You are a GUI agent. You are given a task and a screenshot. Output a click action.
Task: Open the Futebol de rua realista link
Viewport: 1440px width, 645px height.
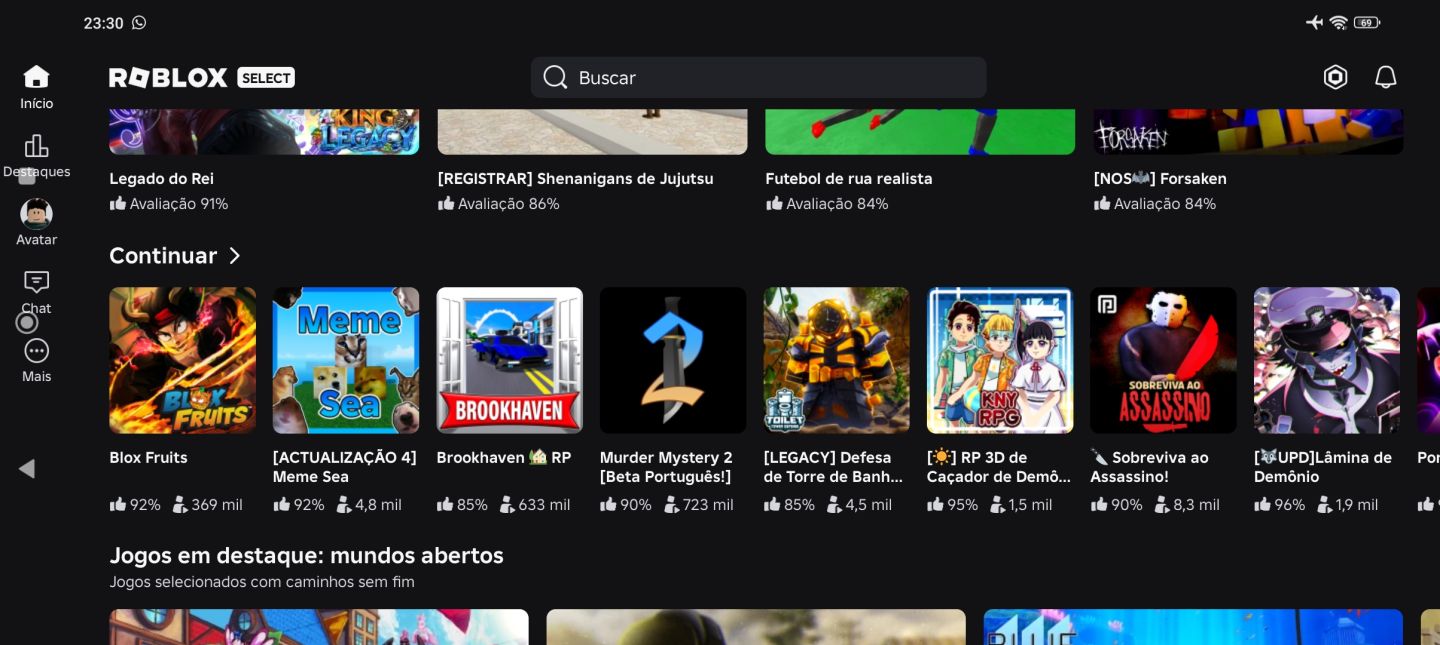tap(848, 179)
